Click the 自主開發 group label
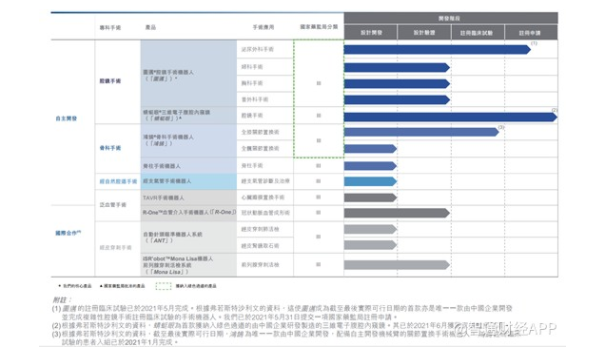Image resolution: width=600 pixels, height=360 pixels. pyautogui.click(x=66, y=119)
